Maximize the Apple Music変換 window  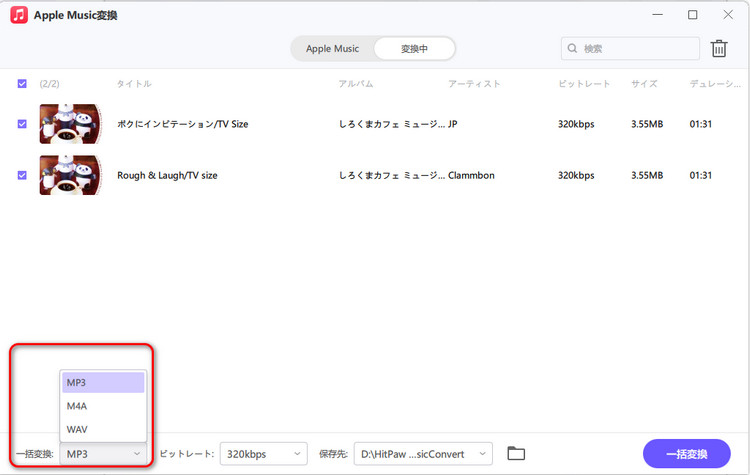[693, 15]
